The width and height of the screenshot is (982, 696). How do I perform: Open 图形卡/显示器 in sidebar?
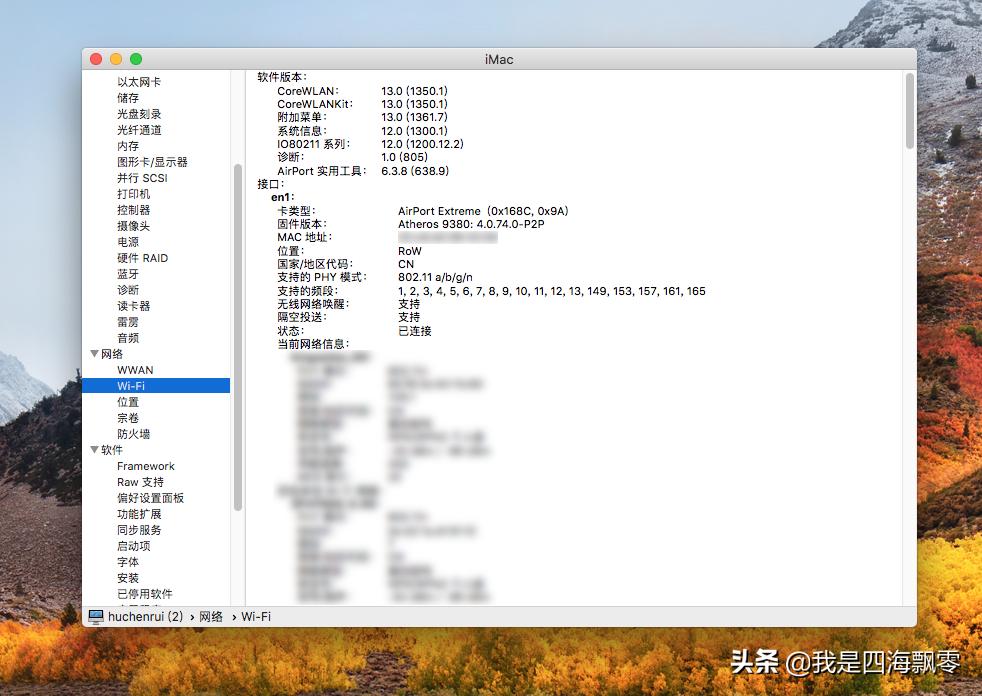[x=152, y=162]
